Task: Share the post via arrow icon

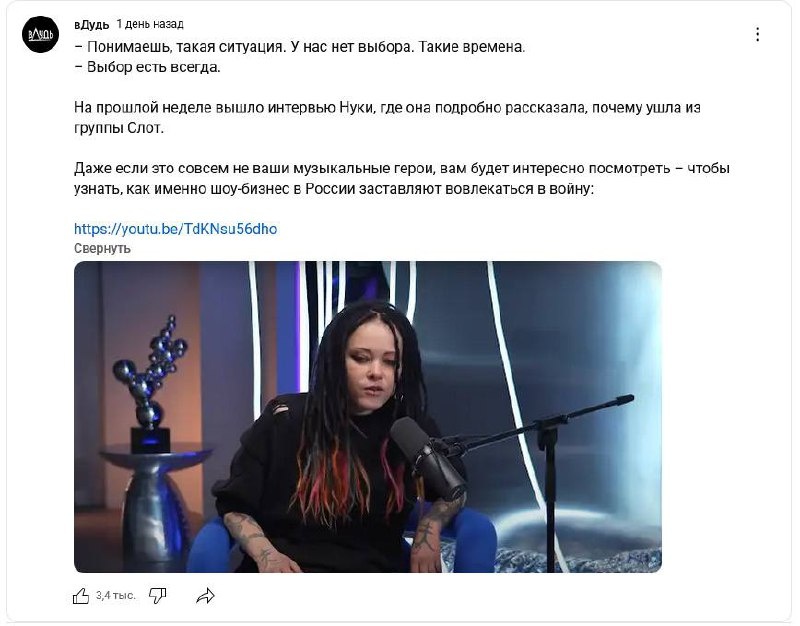Action: 205,595
